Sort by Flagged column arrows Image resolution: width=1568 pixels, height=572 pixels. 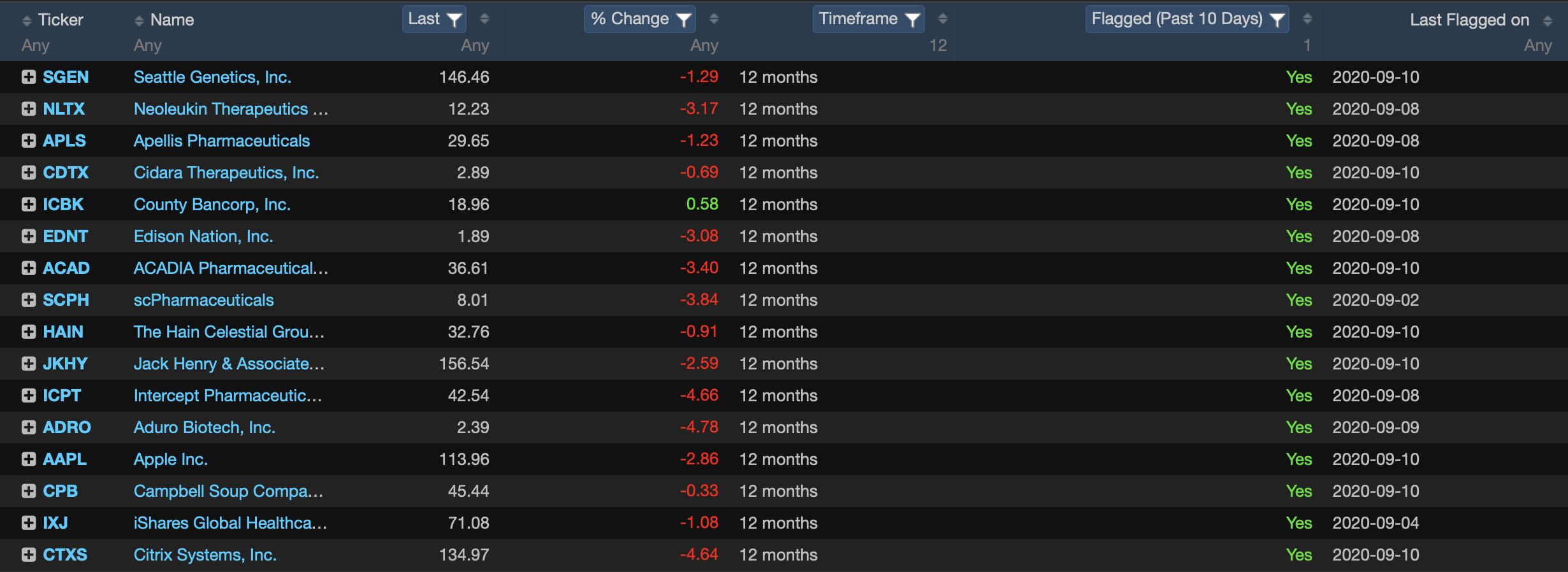(x=1307, y=19)
